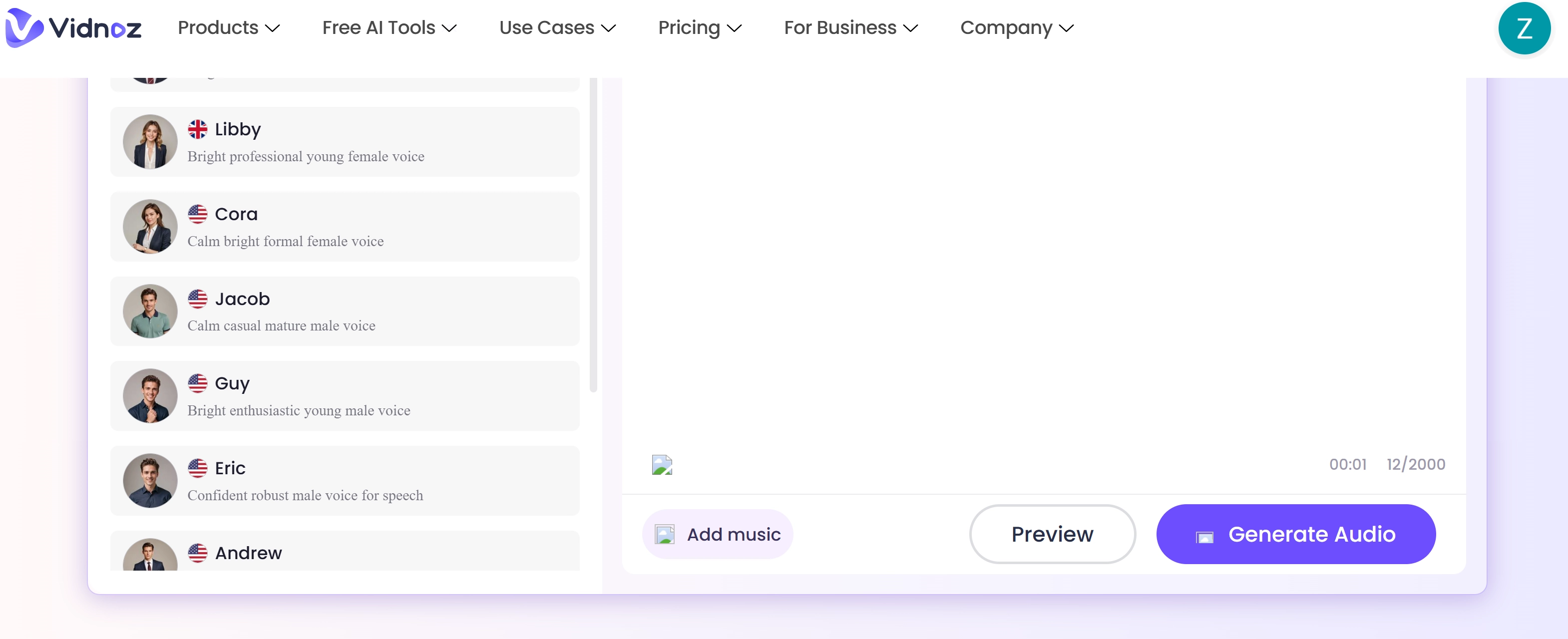Click the US flag beside Jacob

(x=197, y=298)
